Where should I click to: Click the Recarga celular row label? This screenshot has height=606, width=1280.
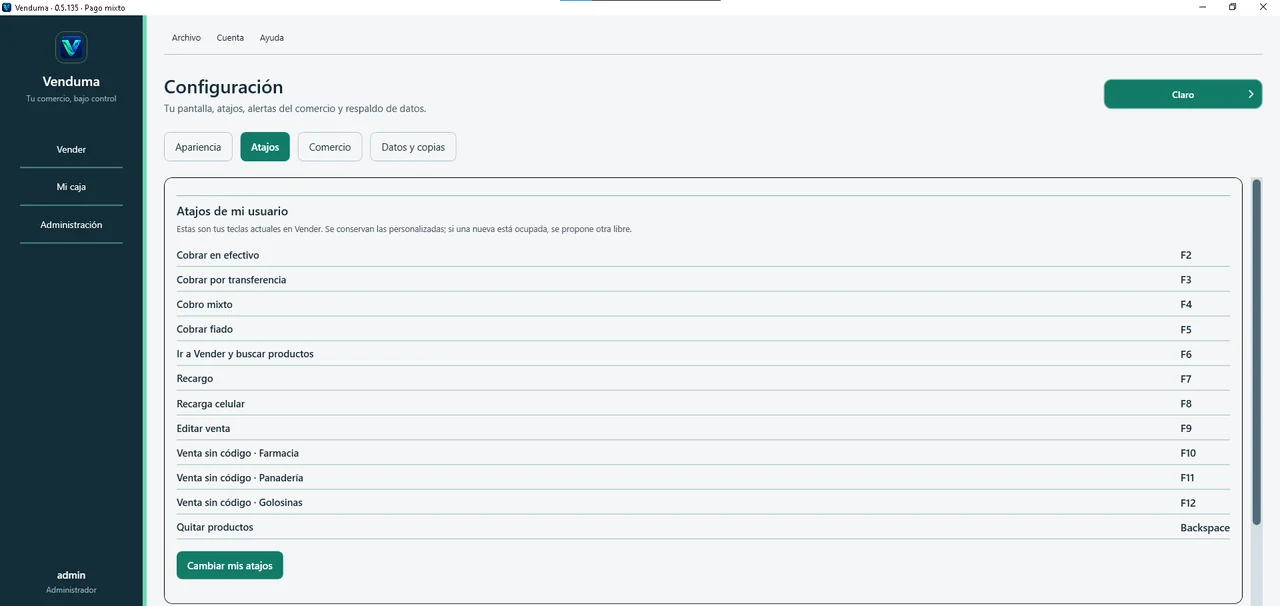pos(211,404)
